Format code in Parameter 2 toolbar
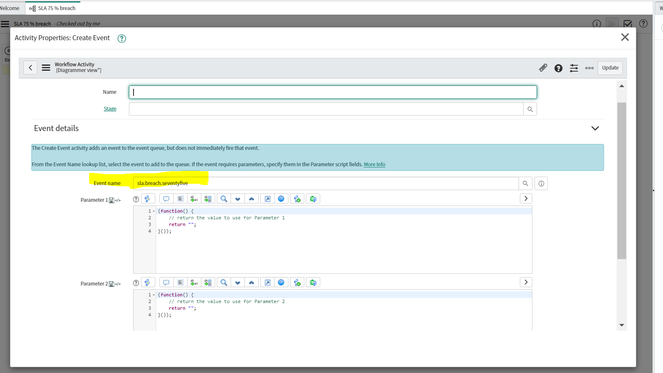 point(180,282)
